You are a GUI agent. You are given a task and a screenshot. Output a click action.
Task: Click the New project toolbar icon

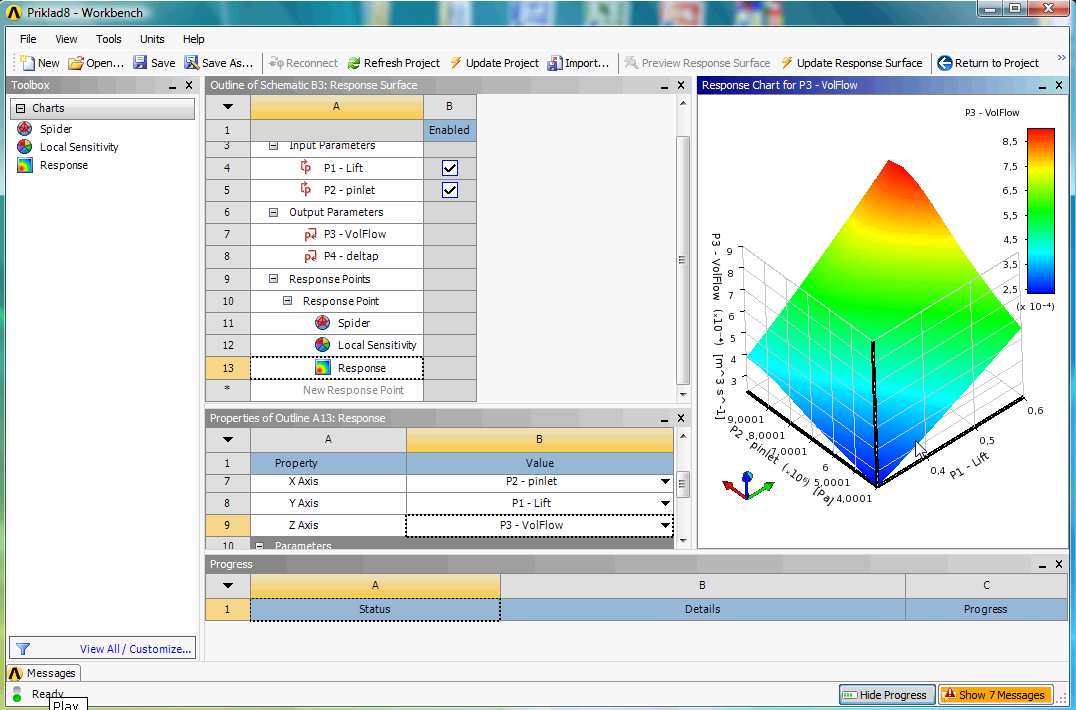27,63
